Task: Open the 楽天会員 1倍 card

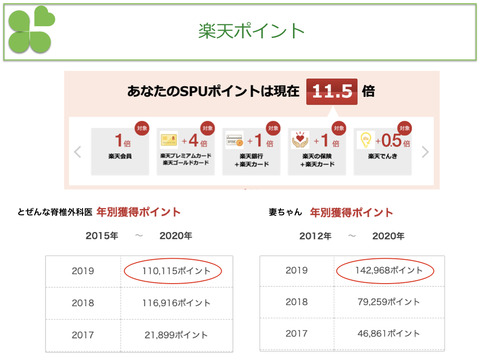Action: point(120,152)
